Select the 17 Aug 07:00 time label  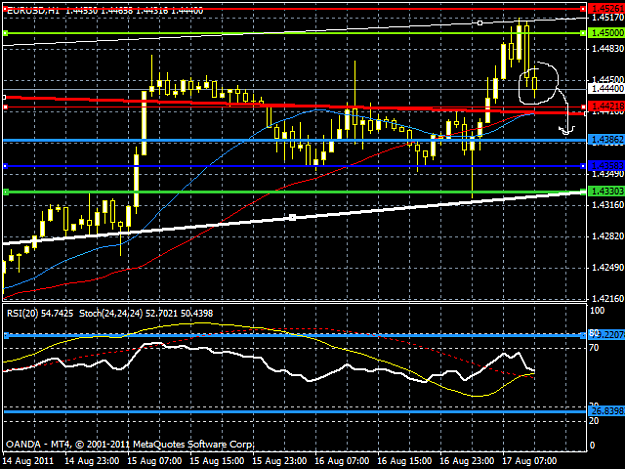529,461
